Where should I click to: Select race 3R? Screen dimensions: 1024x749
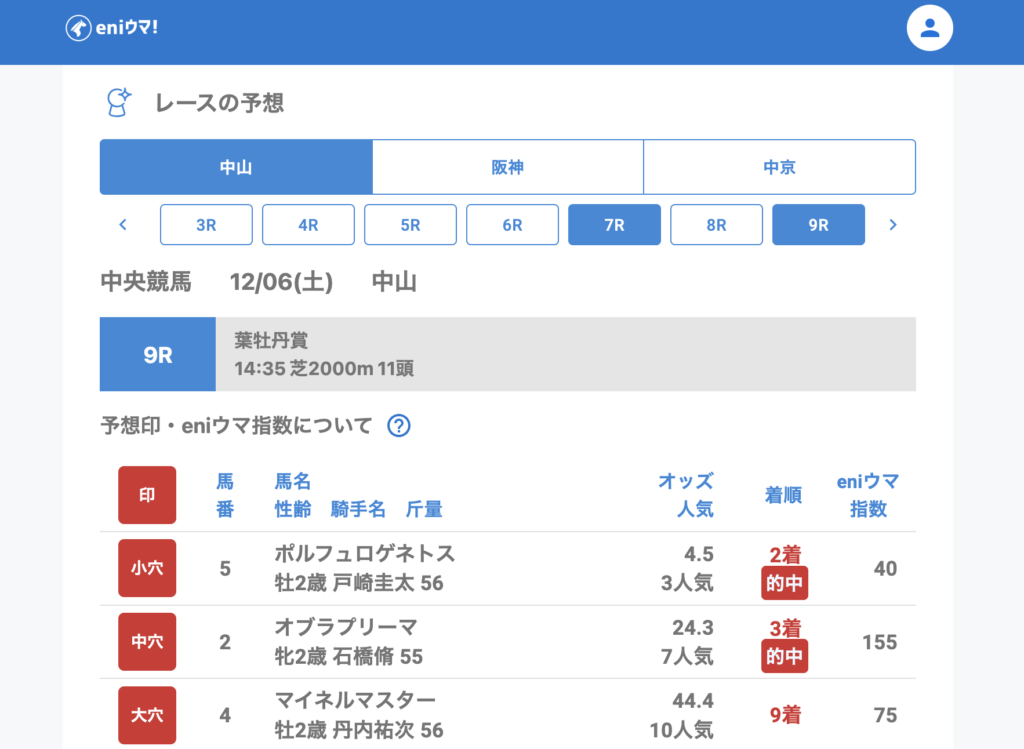point(206,225)
